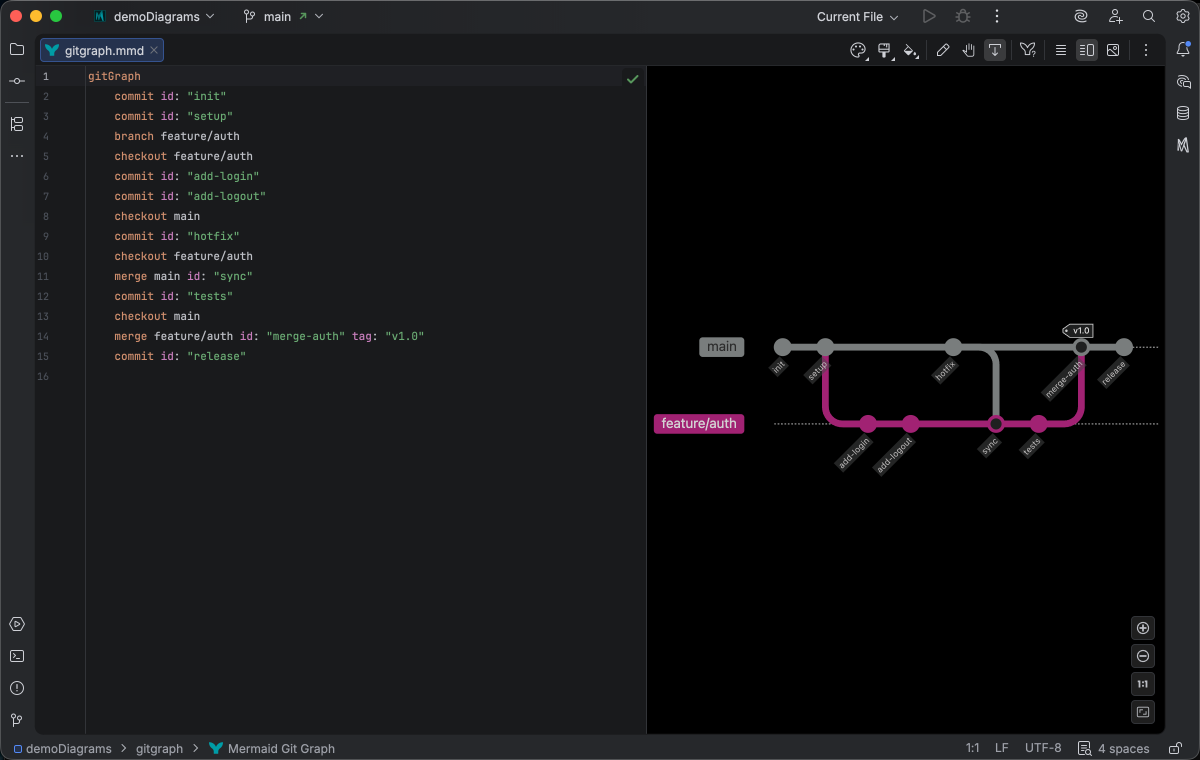
Task: Click the "add-login" string on line 6
Action: tap(223, 176)
